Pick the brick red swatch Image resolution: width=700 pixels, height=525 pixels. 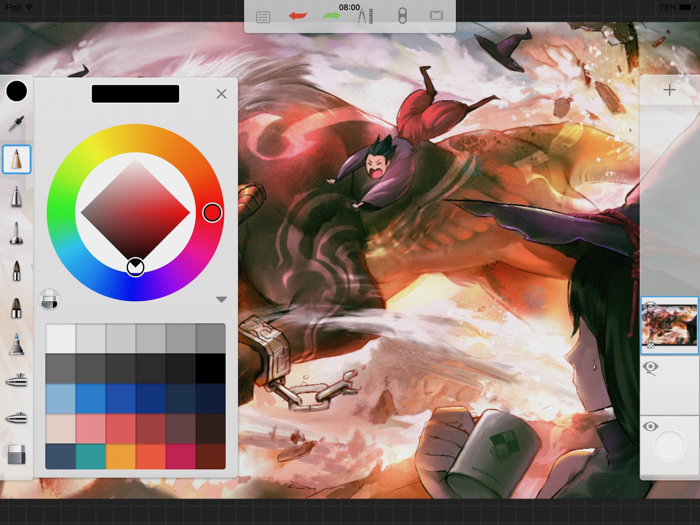(x=150, y=428)
